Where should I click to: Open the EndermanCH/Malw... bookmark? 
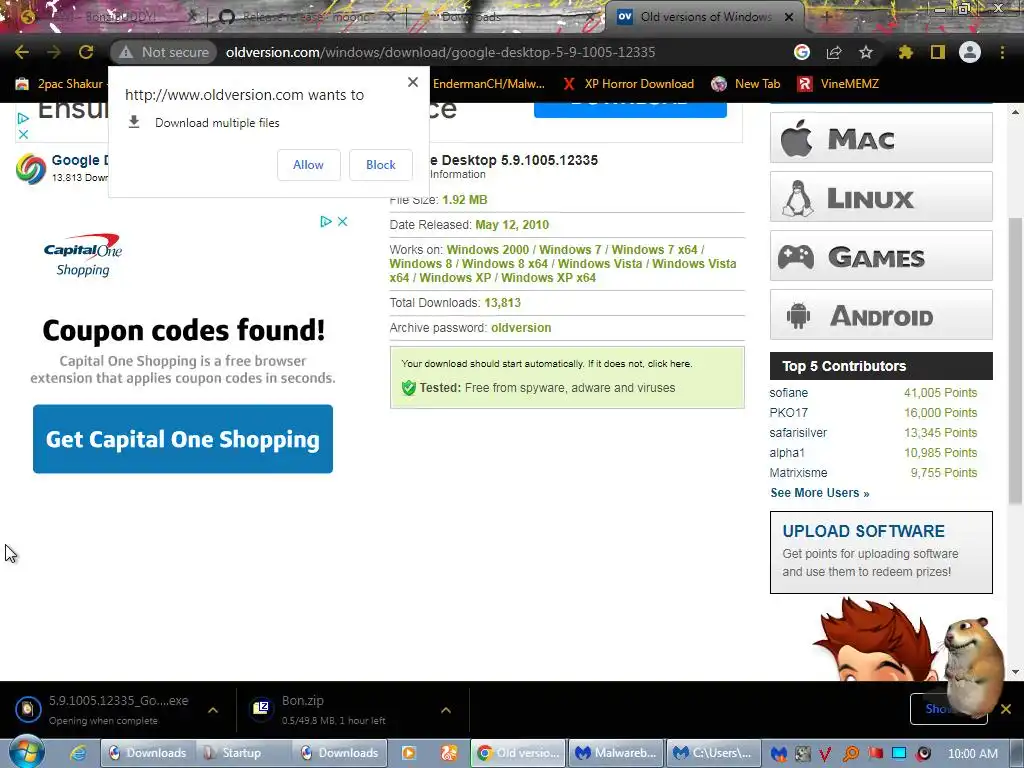(x=488, y=84)
